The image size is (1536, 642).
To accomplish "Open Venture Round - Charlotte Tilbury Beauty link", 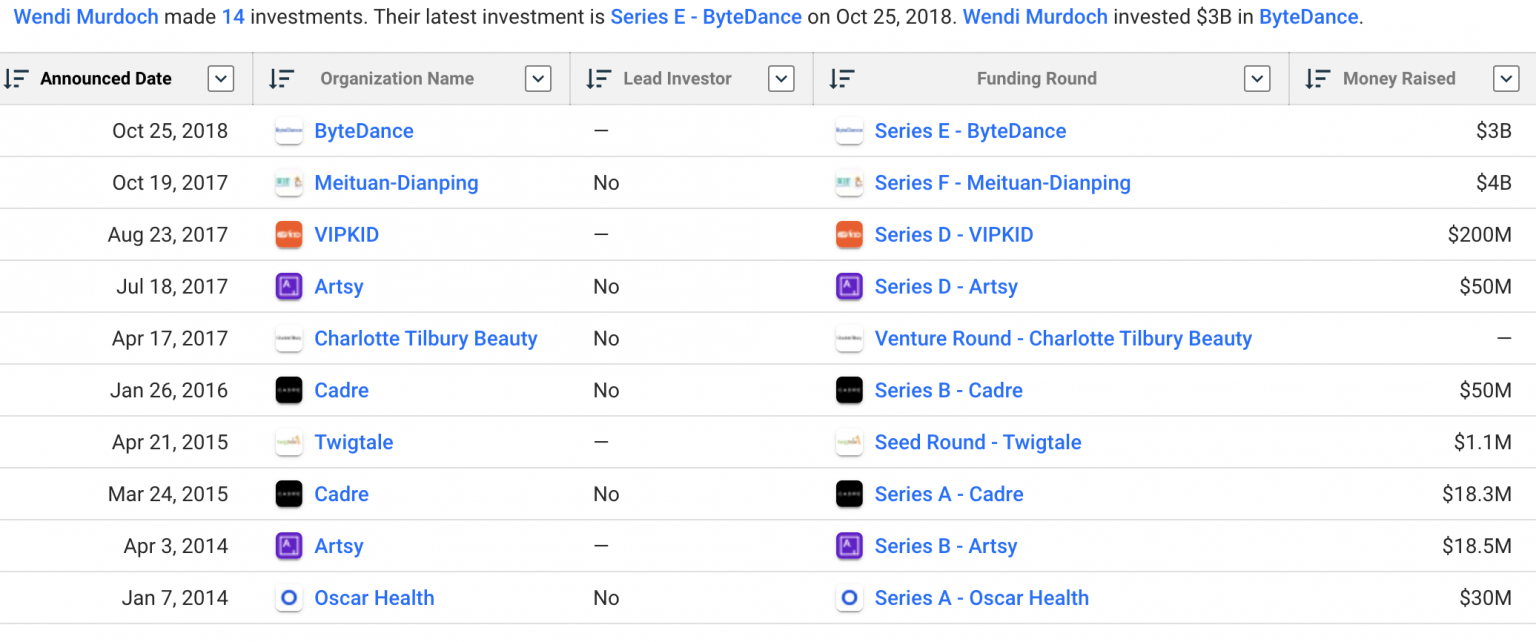I will [1063, 339].
